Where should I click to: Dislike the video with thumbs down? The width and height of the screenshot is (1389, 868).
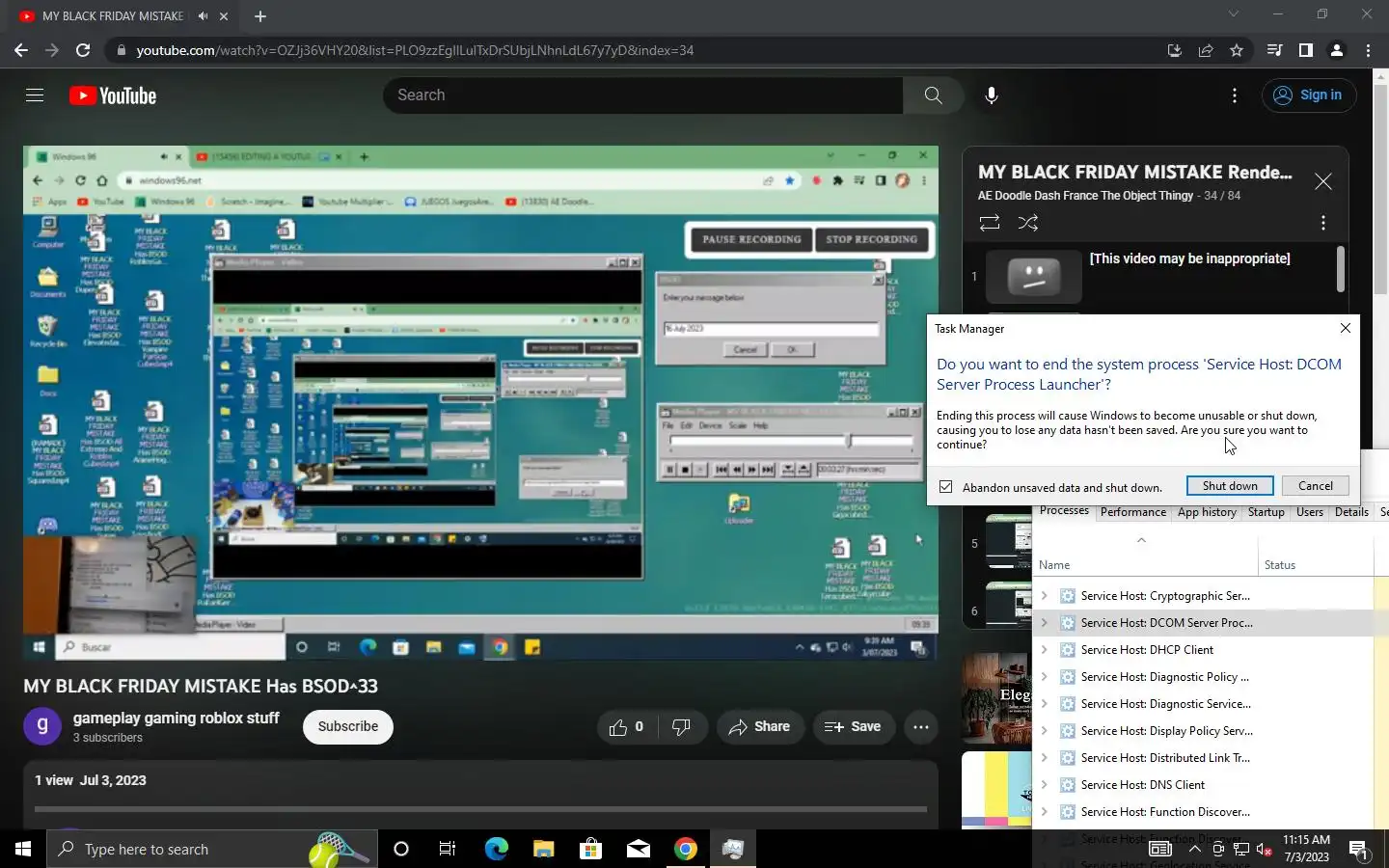click(681, 727)
